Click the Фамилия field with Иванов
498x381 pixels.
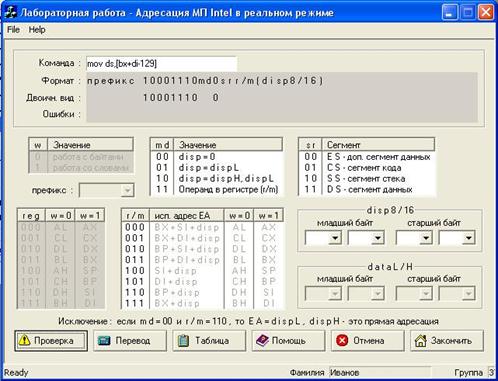[x=380, y=372]
